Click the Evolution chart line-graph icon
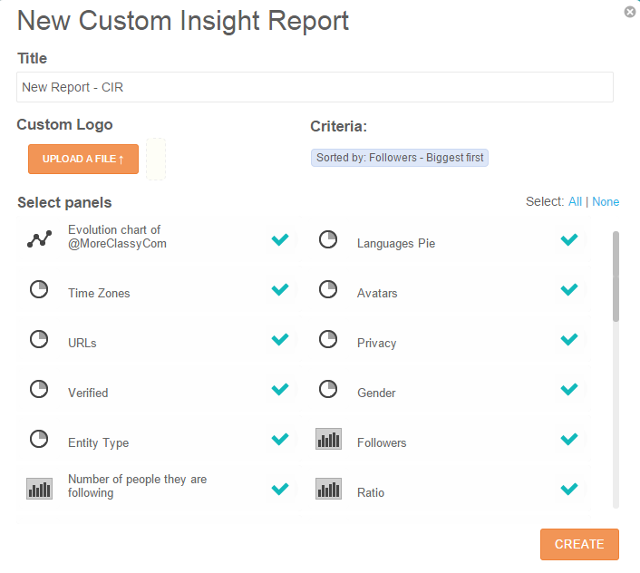The width and height of the screenshot is (640, 573). [x=40, y=239]
